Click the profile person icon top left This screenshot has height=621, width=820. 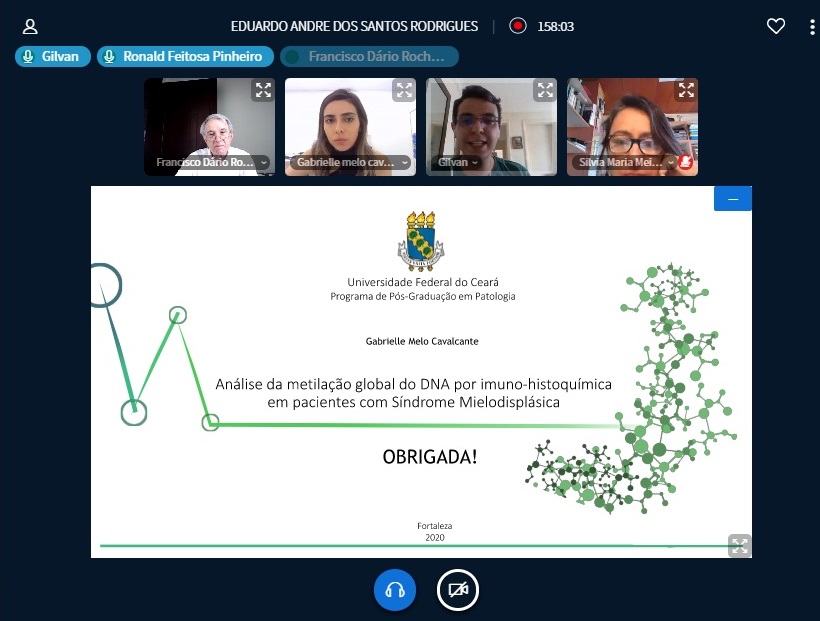click(29, 27)
